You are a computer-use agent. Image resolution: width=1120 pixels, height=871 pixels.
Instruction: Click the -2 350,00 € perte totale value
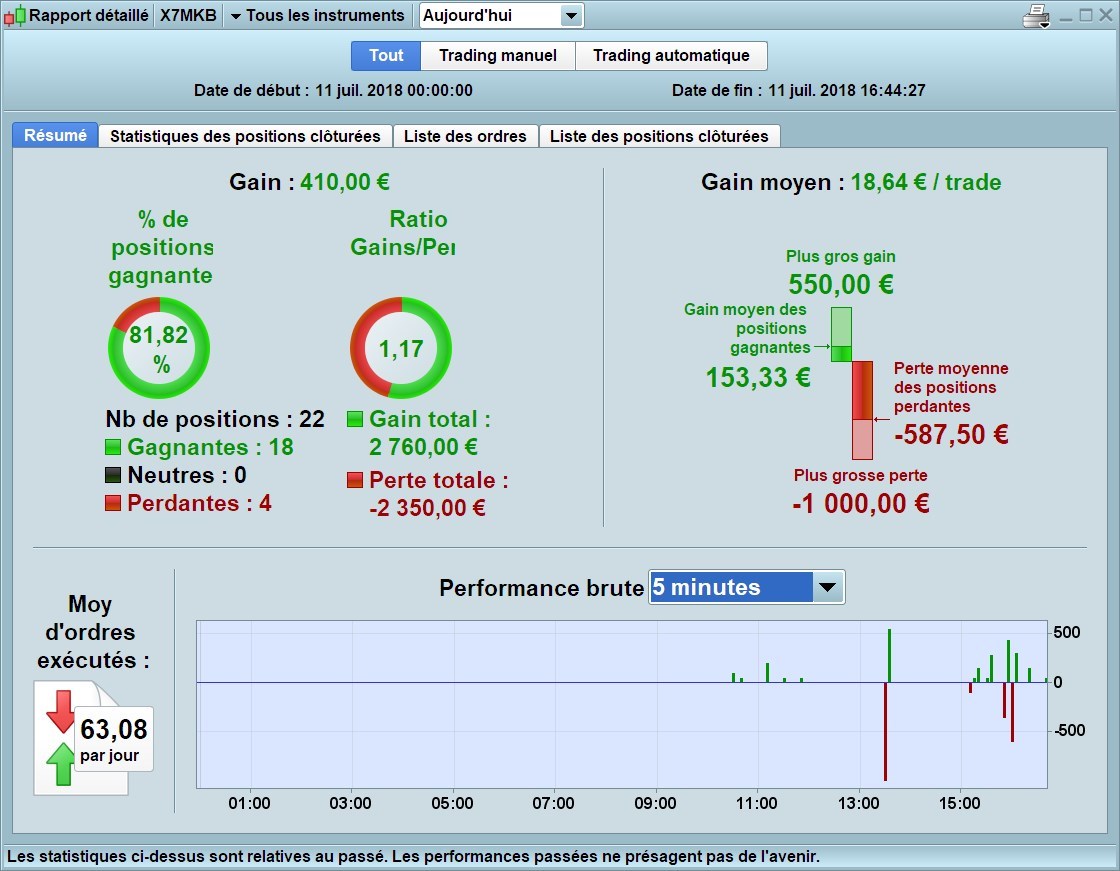(x=427, y=508)
